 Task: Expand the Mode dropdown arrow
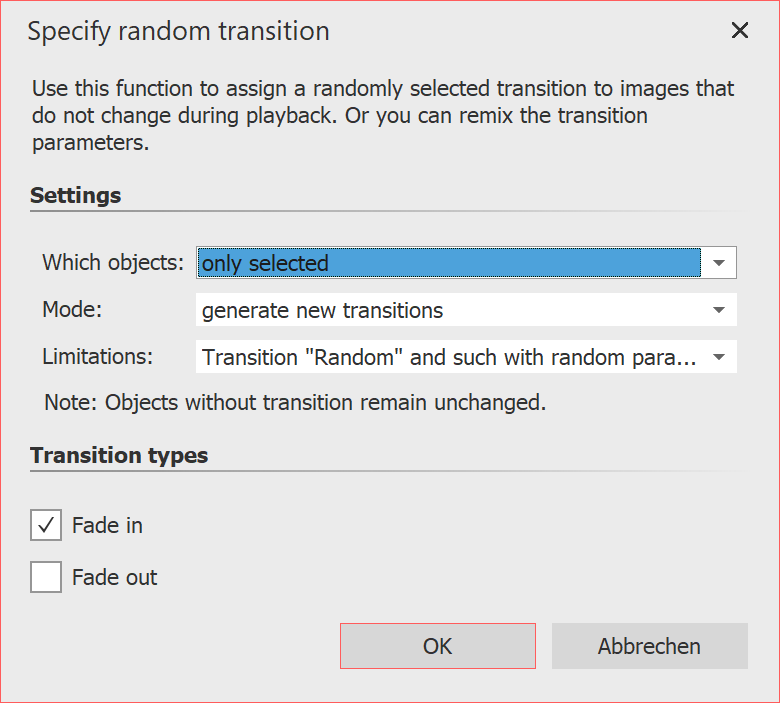719,310
